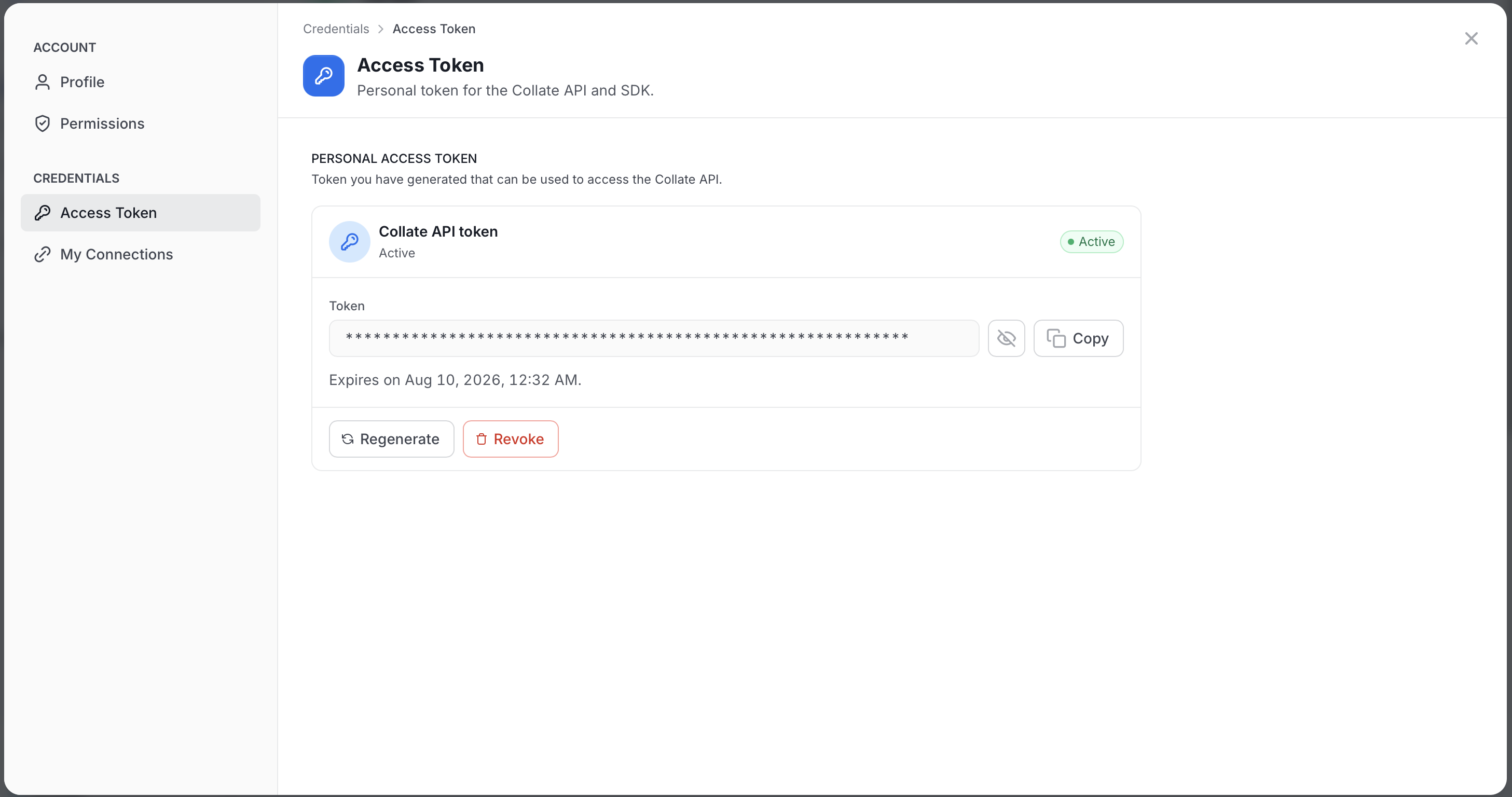
Task: Open the Profile settings page
Action: (x=140, y=82)
